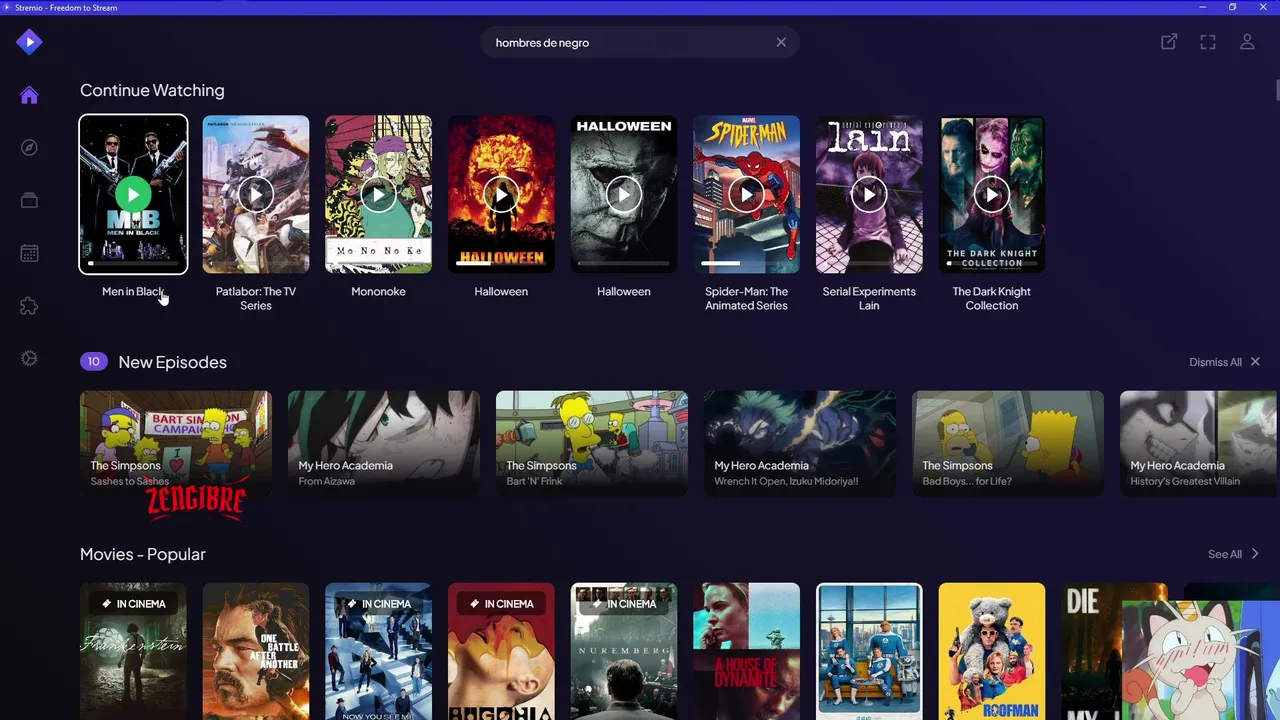This screenshot has width=1280, height=720.
Task: Play Men in Black from Continue Watching
Action: coord(133,194)
